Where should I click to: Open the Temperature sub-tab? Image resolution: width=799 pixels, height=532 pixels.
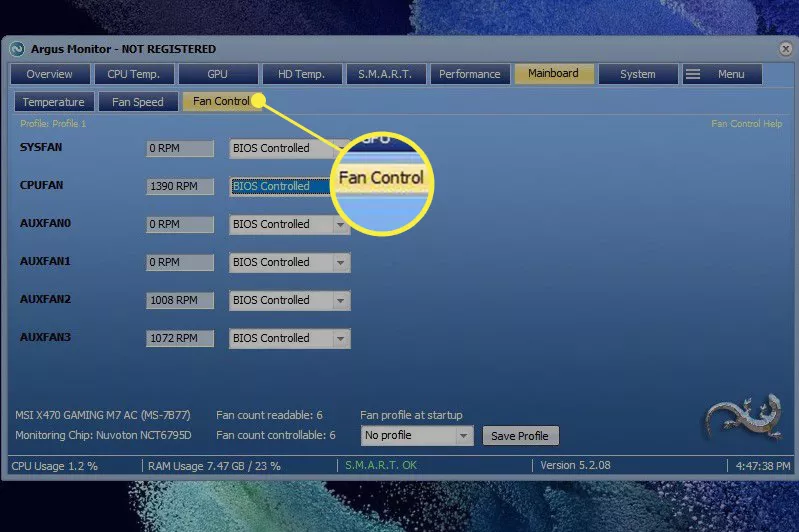(x=54, y=102)
